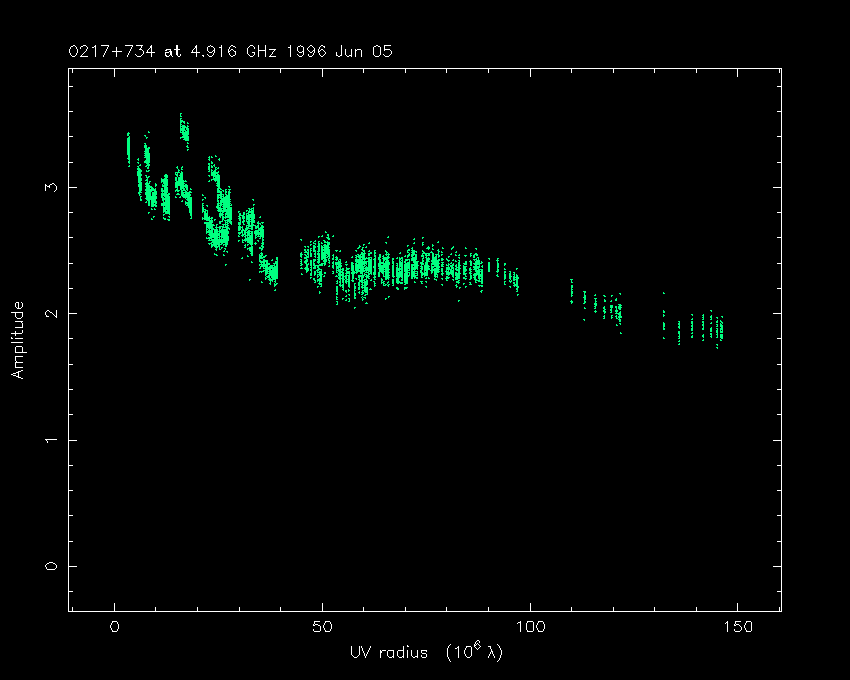Click the data points near UV radius 95
The width and height of the screenshot is (850, 680).
512,279
